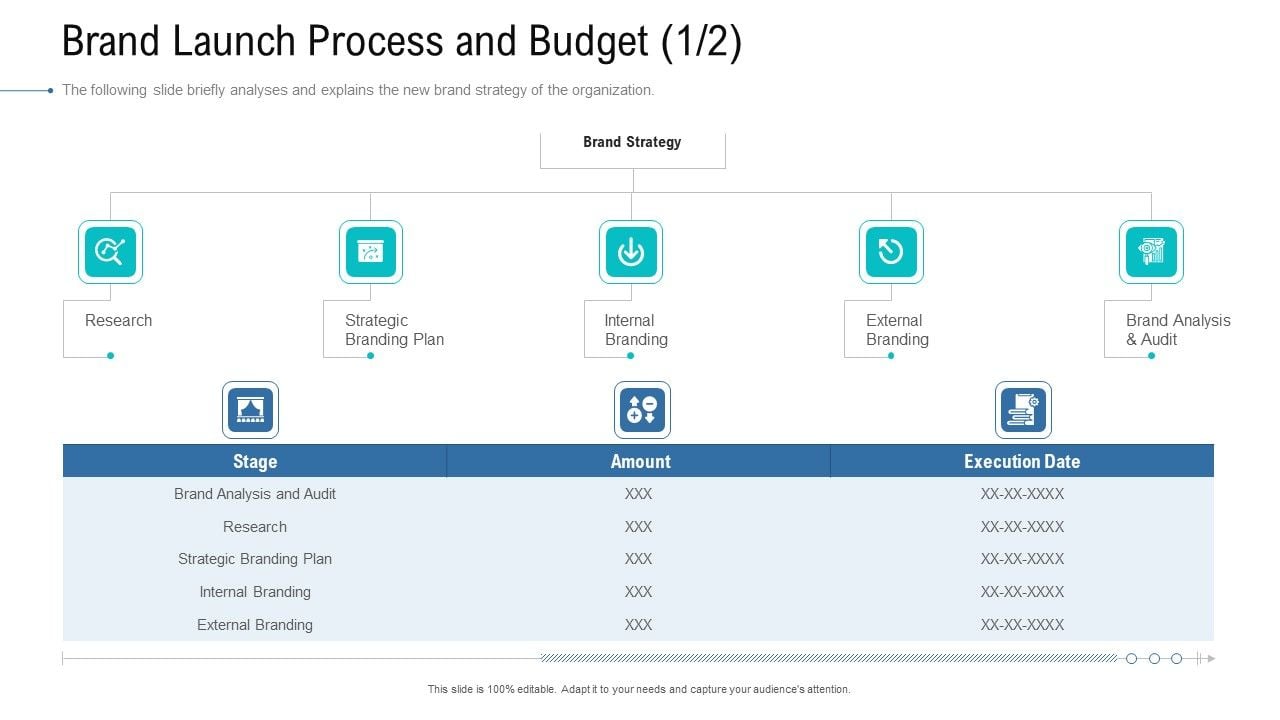Screen dimensions: 1280x720
Task: Click the Strategic Branding Plan chart label
Action: 394,330
